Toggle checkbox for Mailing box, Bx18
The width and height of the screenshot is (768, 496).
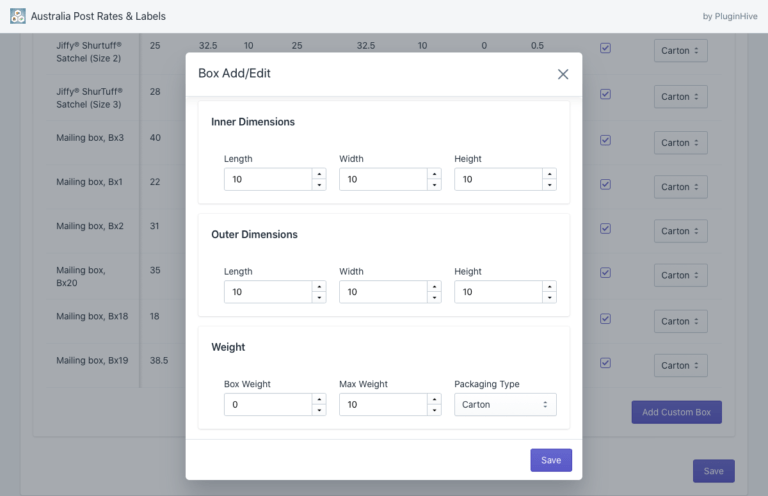[605, 319]
